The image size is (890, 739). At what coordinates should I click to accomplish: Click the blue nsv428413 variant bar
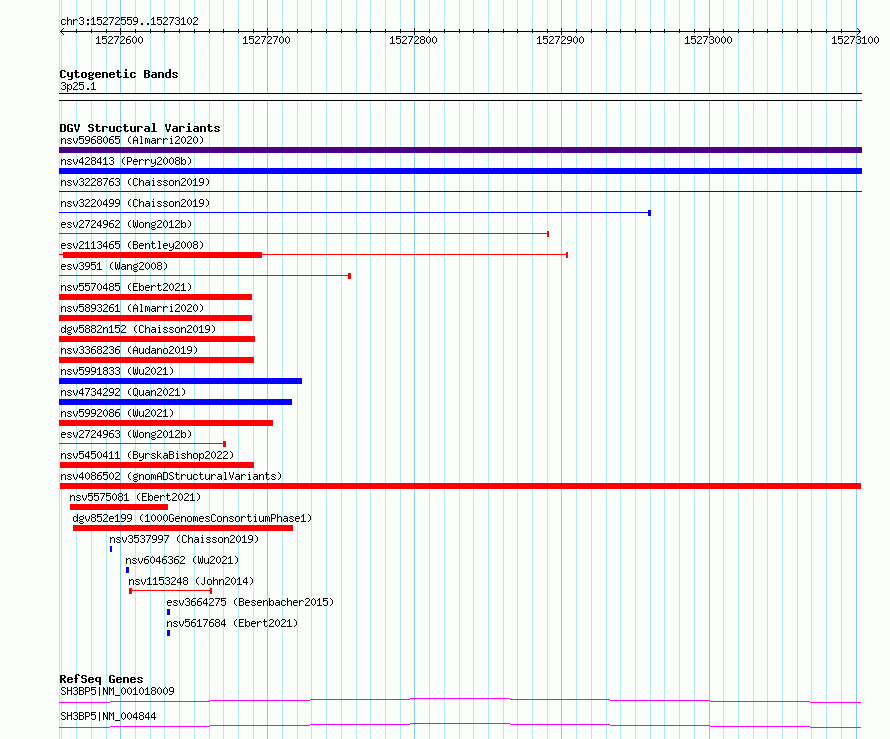click(x=460, y=171)
